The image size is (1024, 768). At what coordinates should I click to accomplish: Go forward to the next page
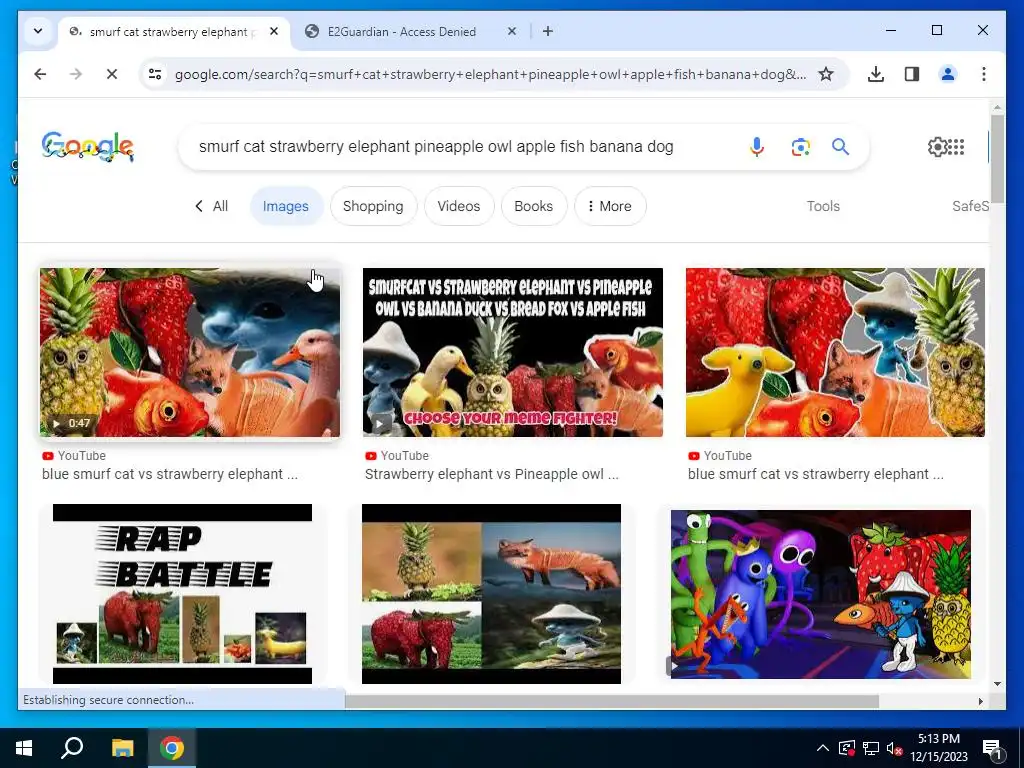pyautogui.click(x=76, y=74)
